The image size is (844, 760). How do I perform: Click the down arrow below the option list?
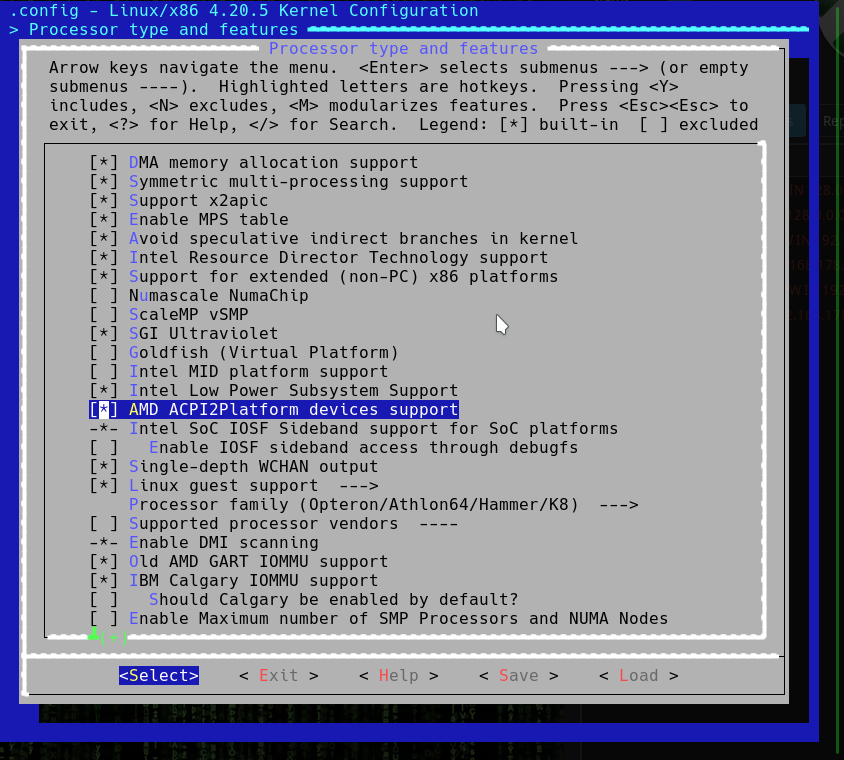[x=93, y=634]
